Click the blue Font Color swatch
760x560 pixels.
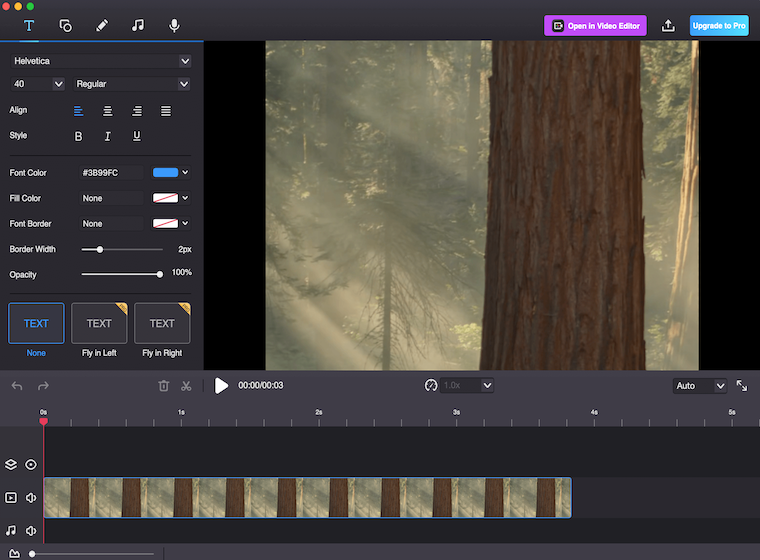tap(165, 173)
